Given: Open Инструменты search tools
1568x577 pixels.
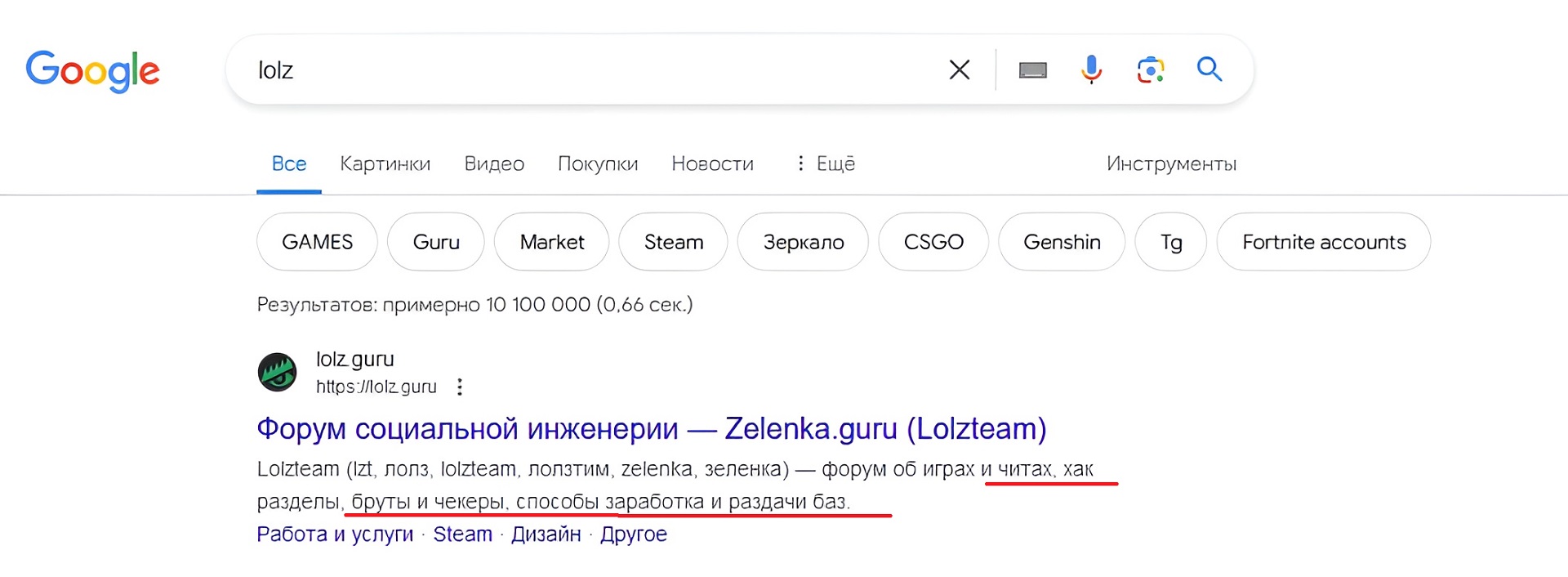Looking at the screenshot, I should 1170,163.
